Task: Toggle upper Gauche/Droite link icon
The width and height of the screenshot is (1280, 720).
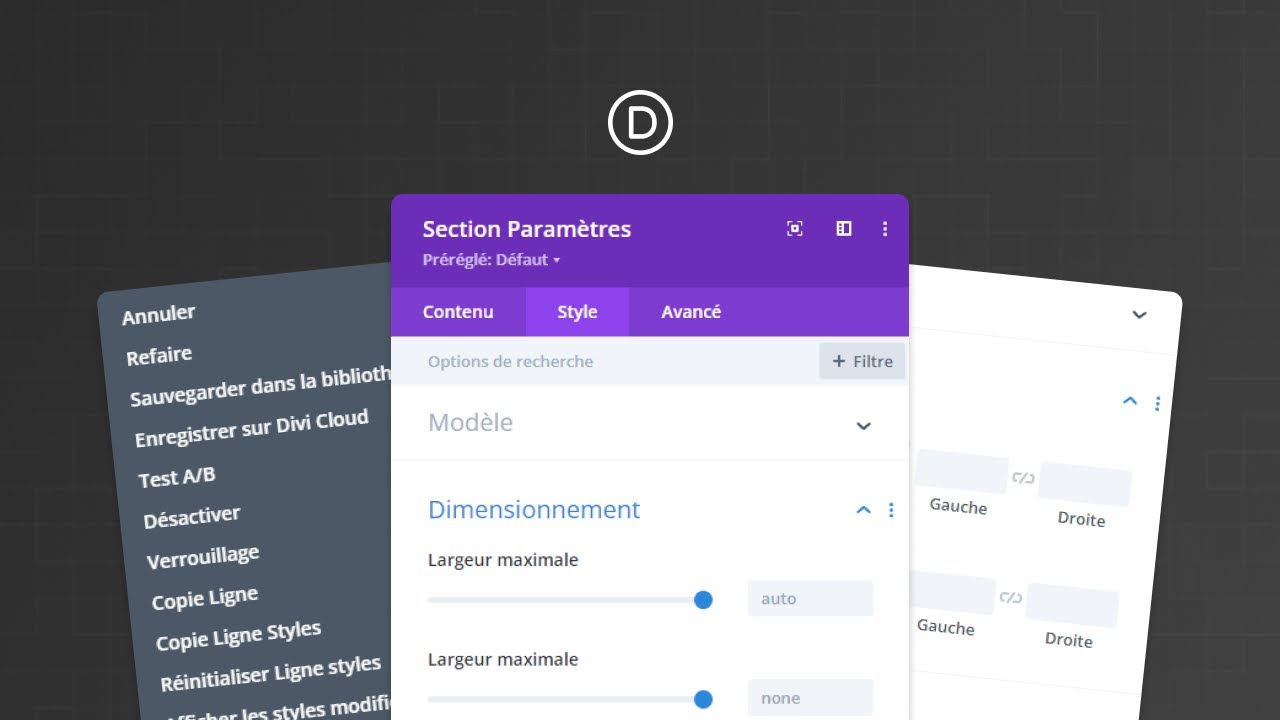Action: [x=1023, y=478]
